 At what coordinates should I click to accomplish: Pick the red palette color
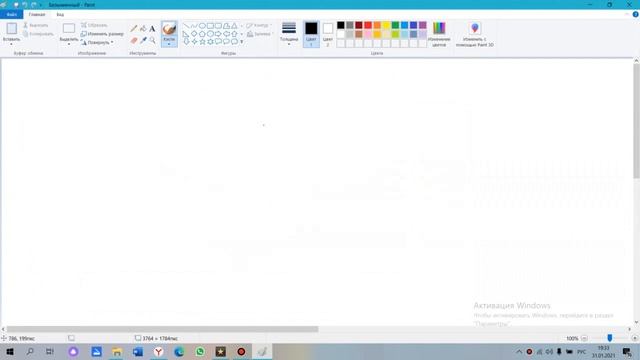tap(368, 25)
